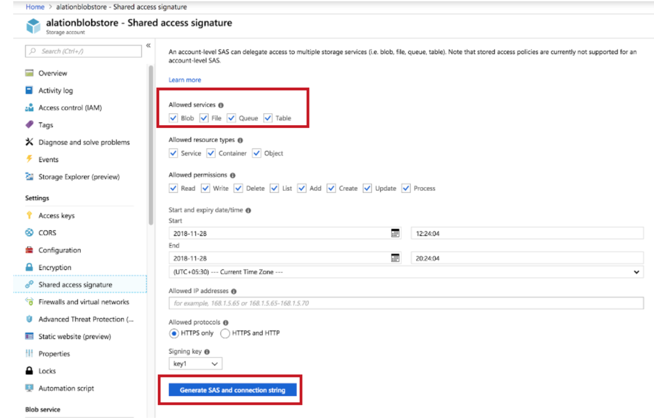
Task: Click info icon beside Allowed IP addresses
Action: 234,291
